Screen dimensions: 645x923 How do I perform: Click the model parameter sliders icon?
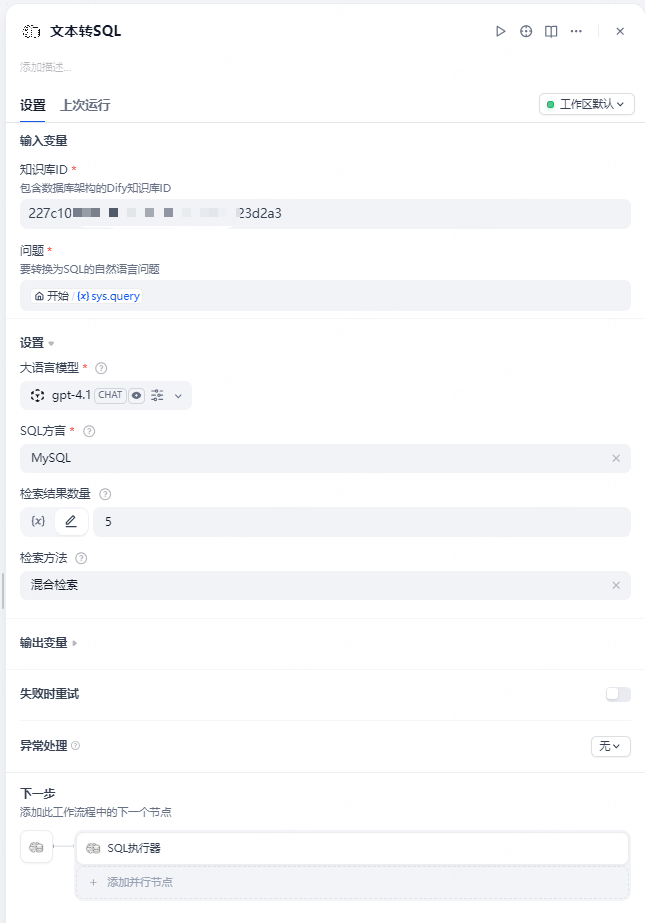[157, 395]
